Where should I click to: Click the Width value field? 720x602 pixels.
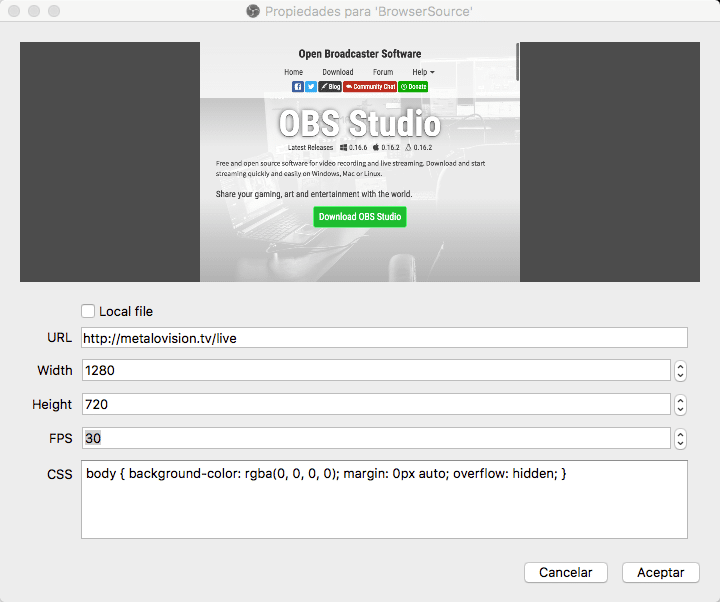point(376,370)
